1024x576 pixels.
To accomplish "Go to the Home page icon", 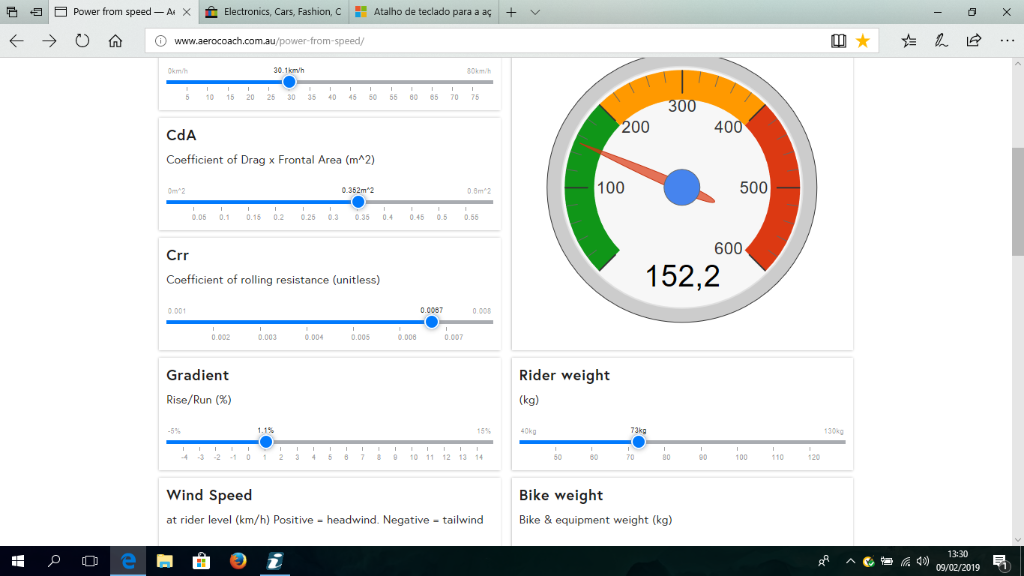I will click(115, 41).
